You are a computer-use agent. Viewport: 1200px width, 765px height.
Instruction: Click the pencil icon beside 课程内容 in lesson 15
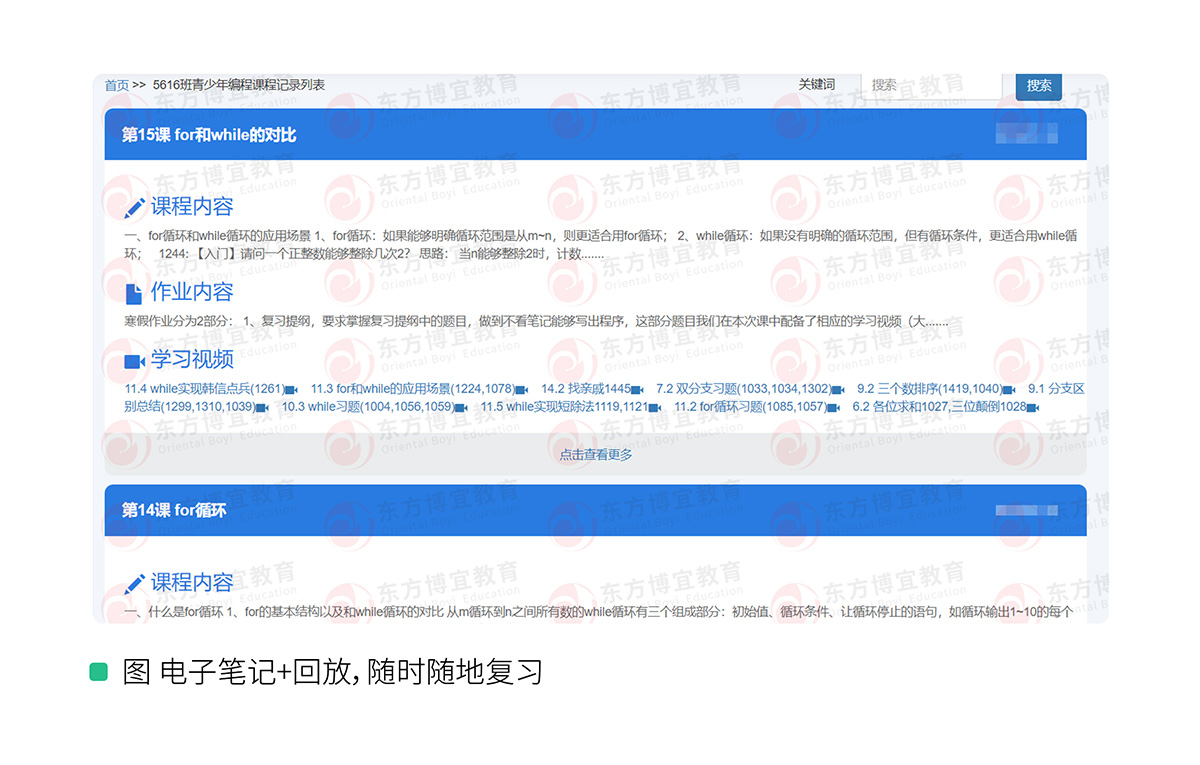click(134, 208)
